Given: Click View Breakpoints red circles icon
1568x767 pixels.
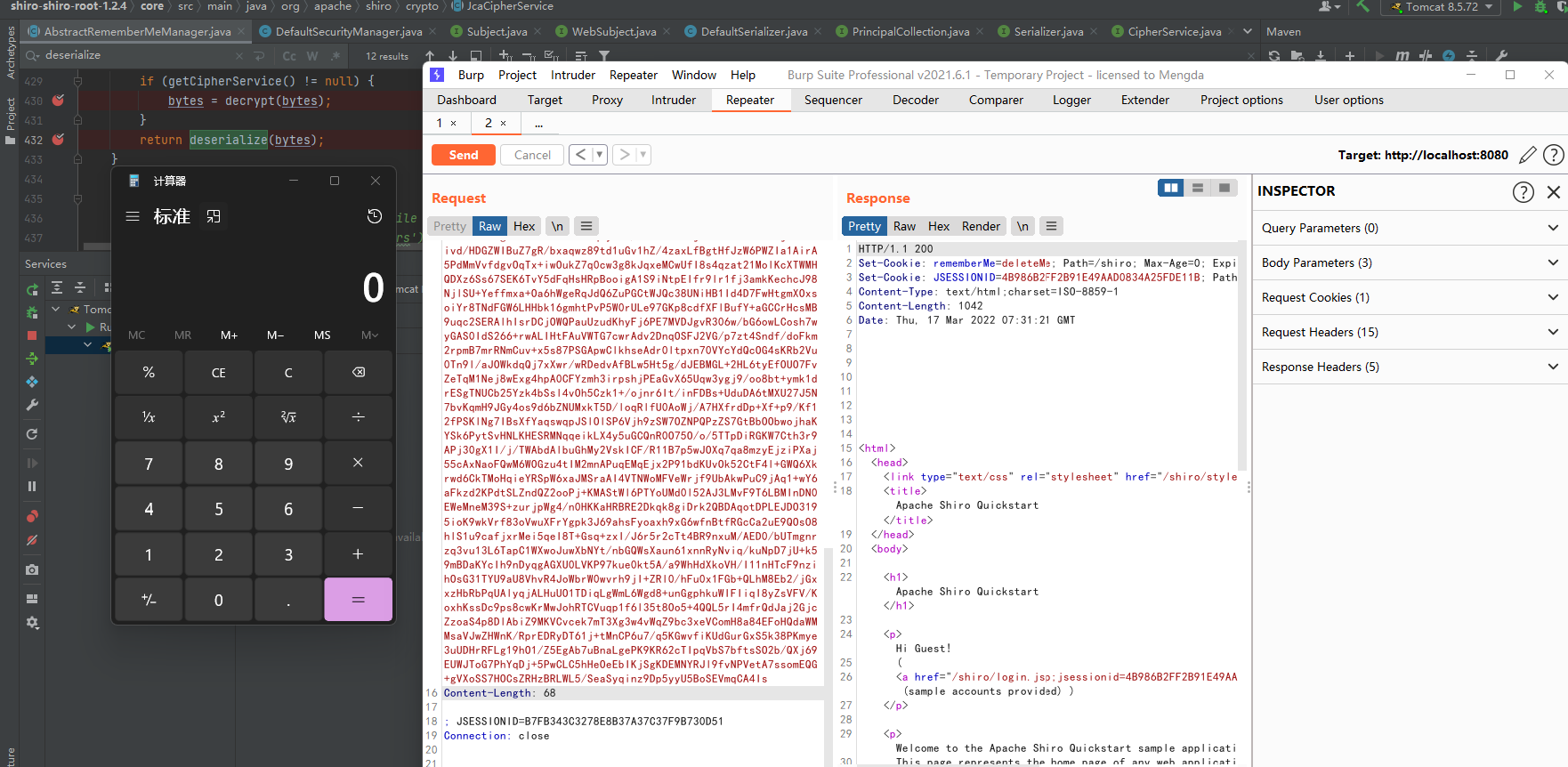Looking at the screenshot, I should [x=32, y=516].
